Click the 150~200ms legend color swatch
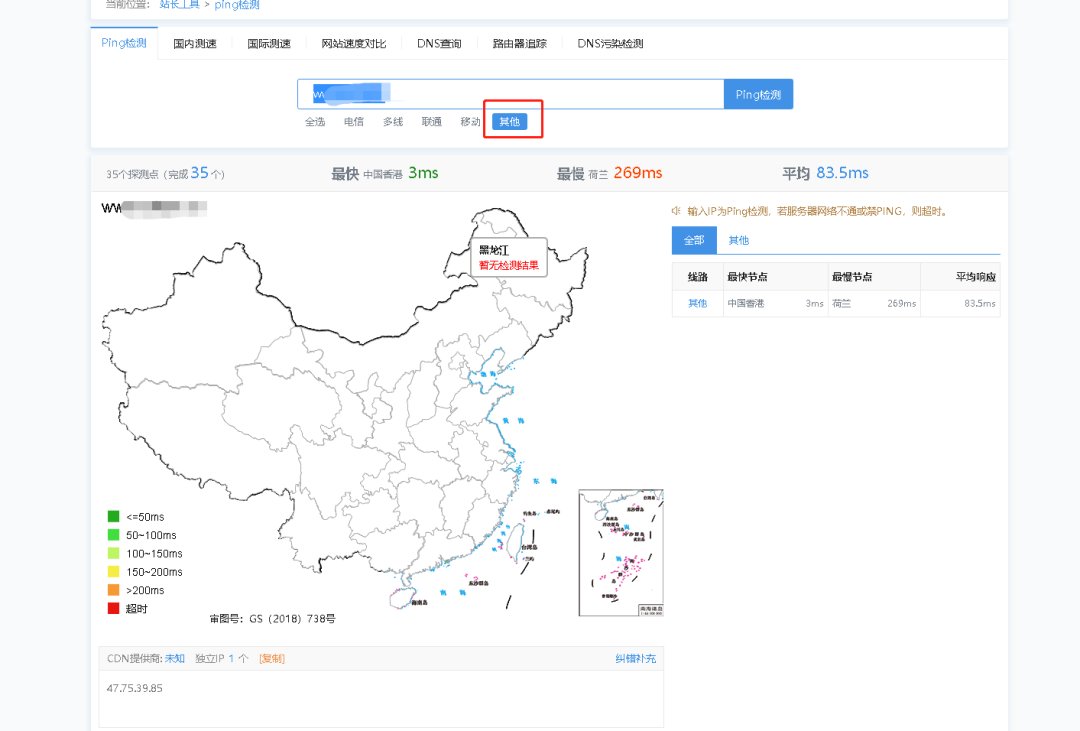 click(114, 572)
